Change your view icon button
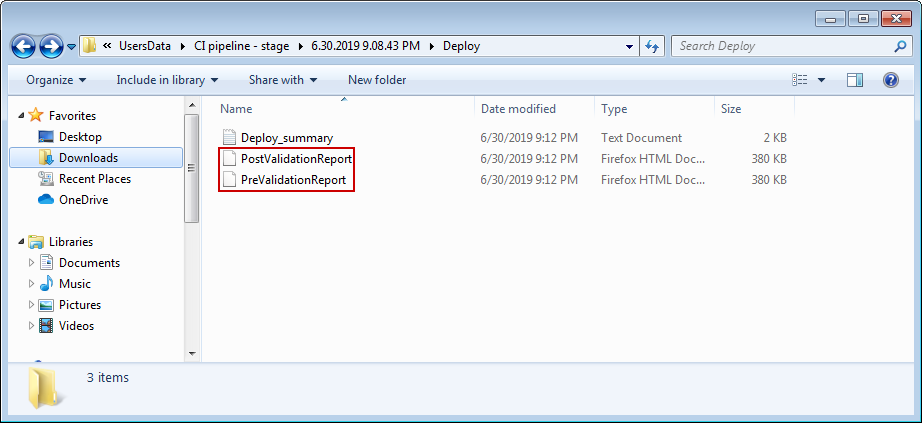The image size is (922, 423). click(799, 80)
